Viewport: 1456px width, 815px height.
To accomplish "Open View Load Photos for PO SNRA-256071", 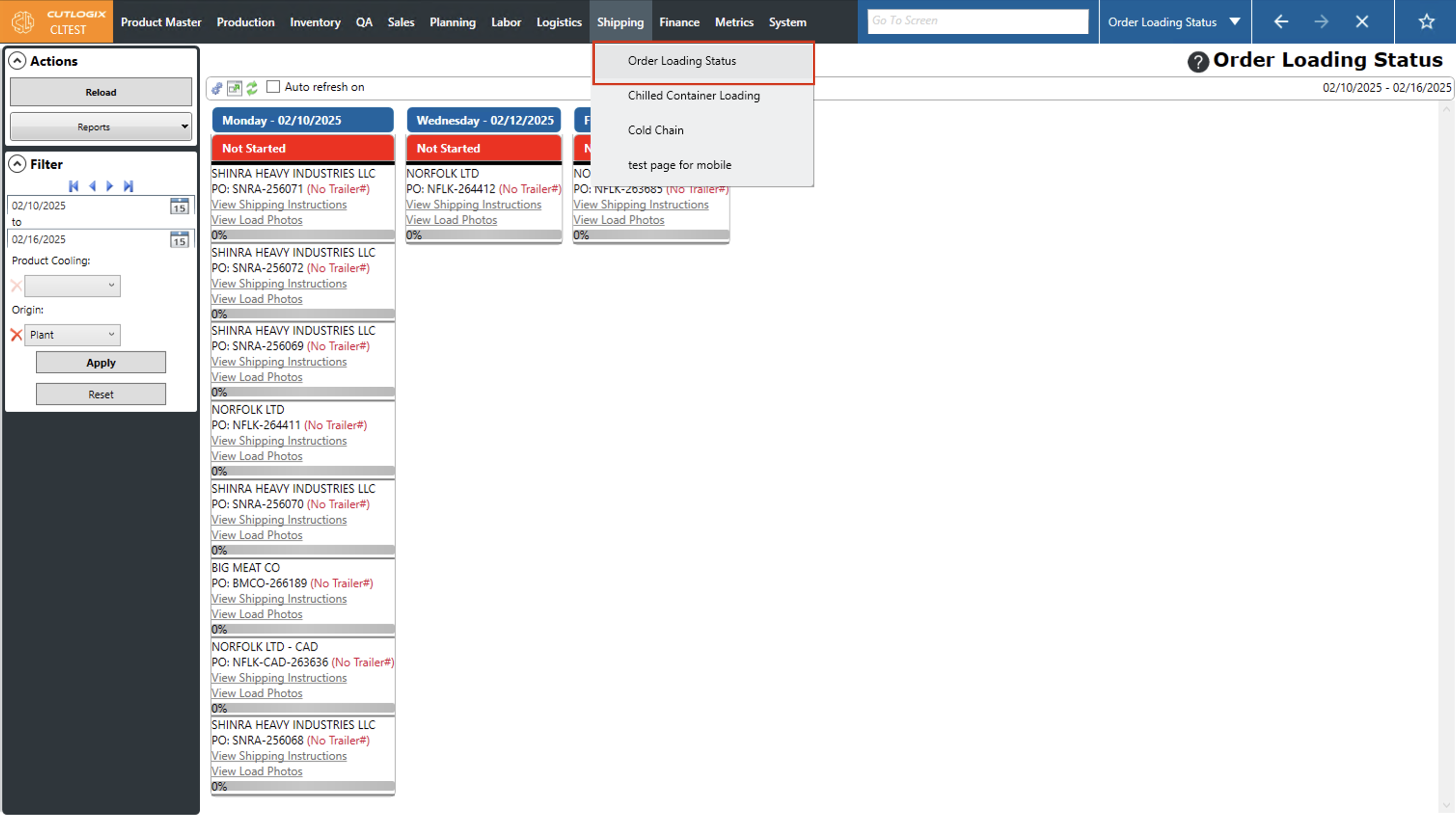I will coord(257,220).
